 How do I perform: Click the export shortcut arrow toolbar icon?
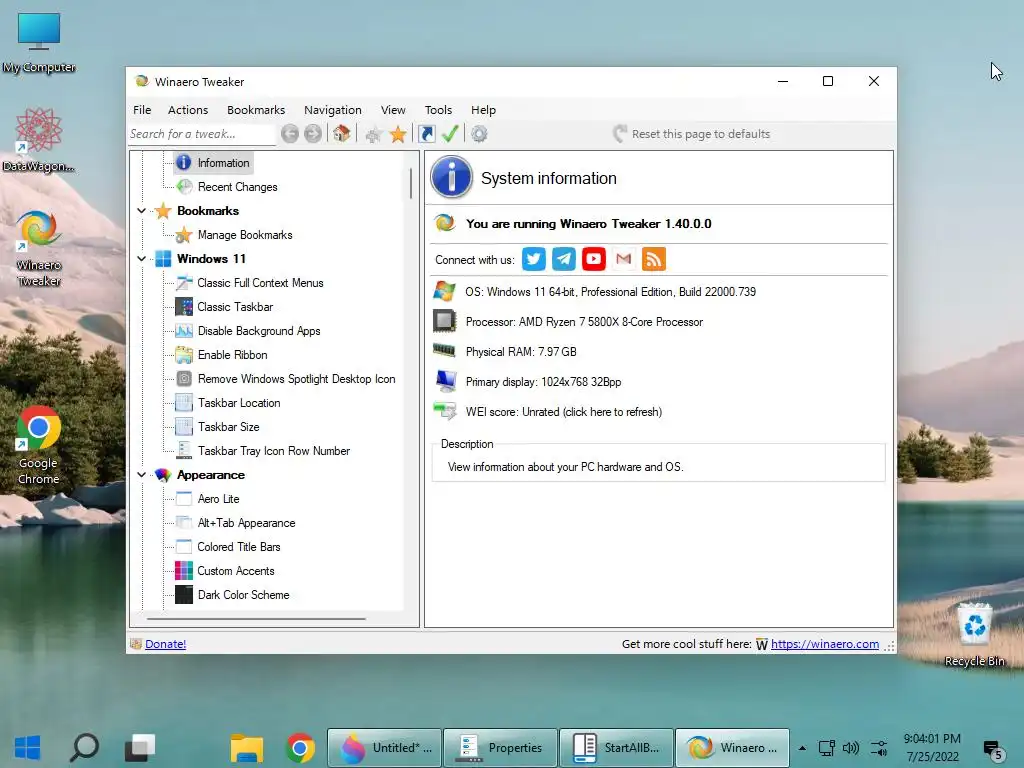pos(426,134)
